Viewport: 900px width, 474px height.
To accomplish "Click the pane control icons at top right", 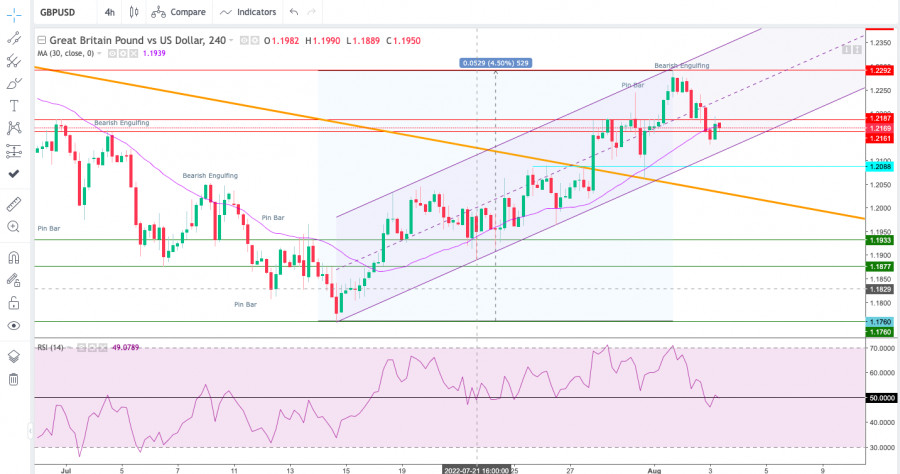I will (852, 50).
